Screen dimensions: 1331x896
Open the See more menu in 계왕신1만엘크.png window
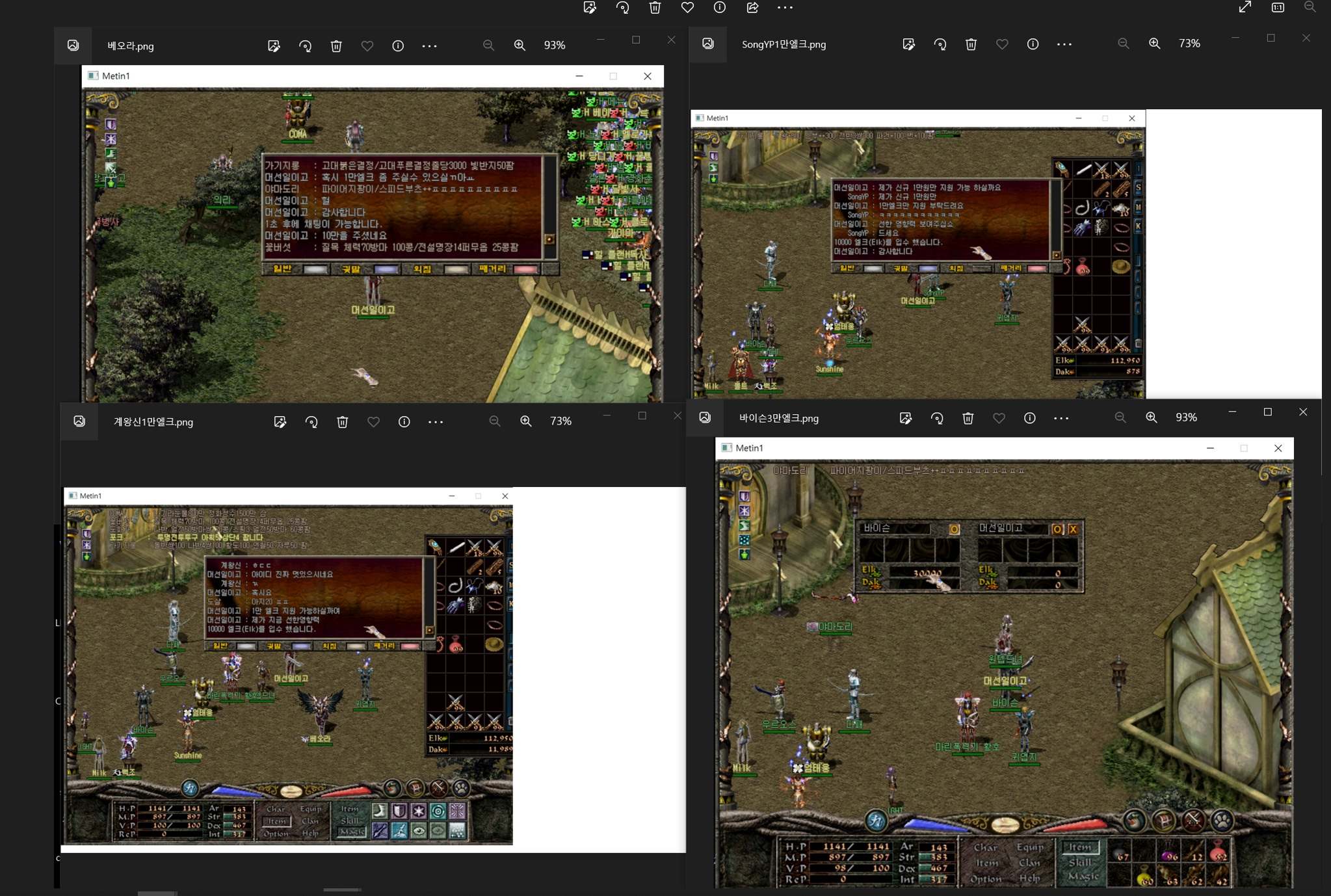coord(436,422)
